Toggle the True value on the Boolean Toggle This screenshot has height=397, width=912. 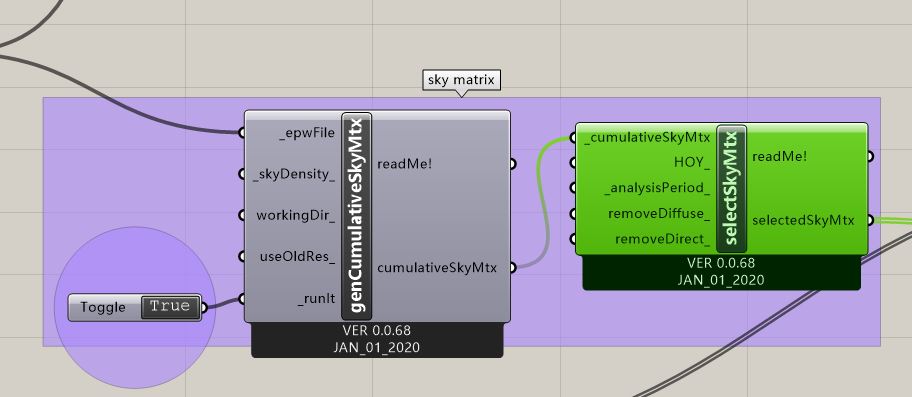(x=170, y=307)
